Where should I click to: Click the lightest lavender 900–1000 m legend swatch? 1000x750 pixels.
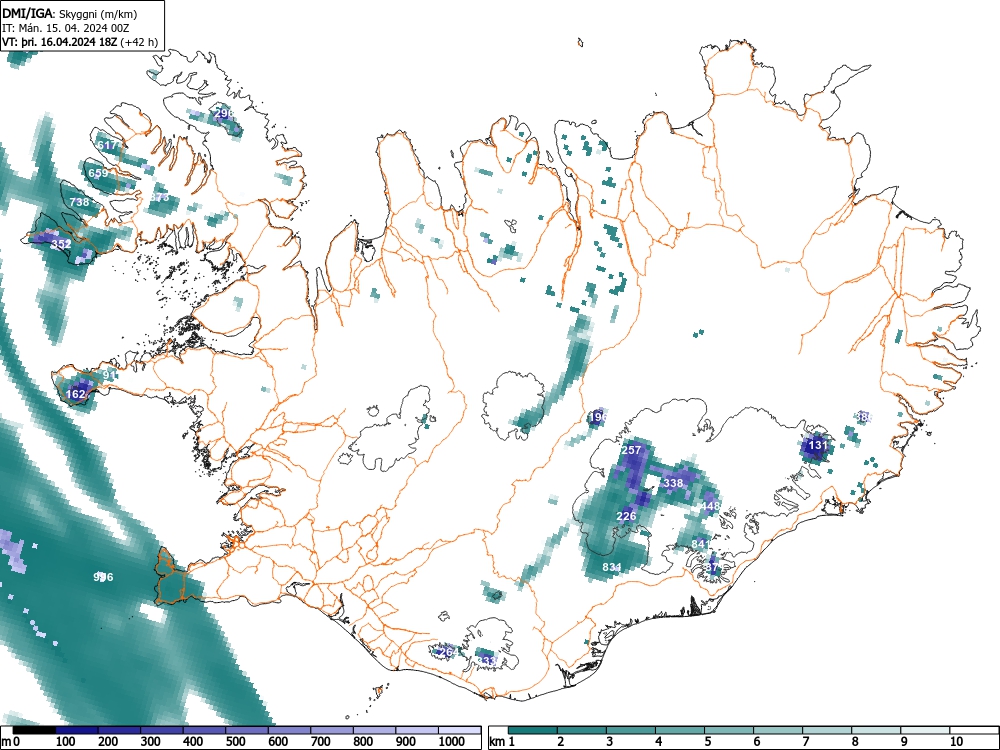(417, 730)
